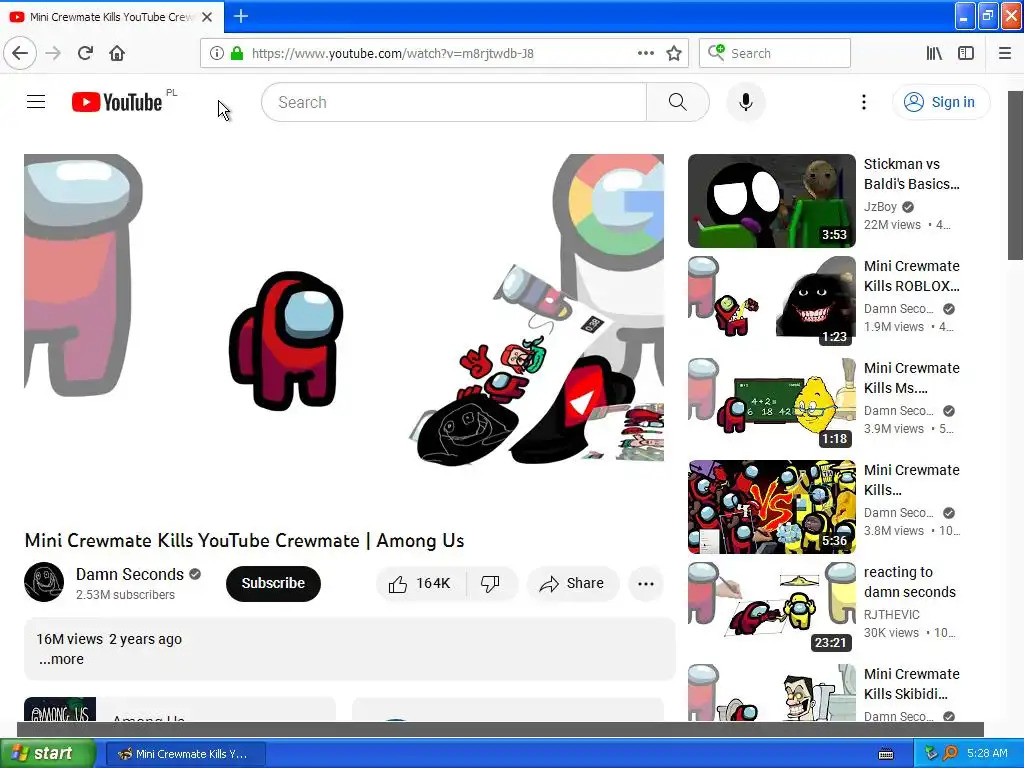Open reacting to damn seconds title
The image size is (1024, 768).
tap(909, 582)
